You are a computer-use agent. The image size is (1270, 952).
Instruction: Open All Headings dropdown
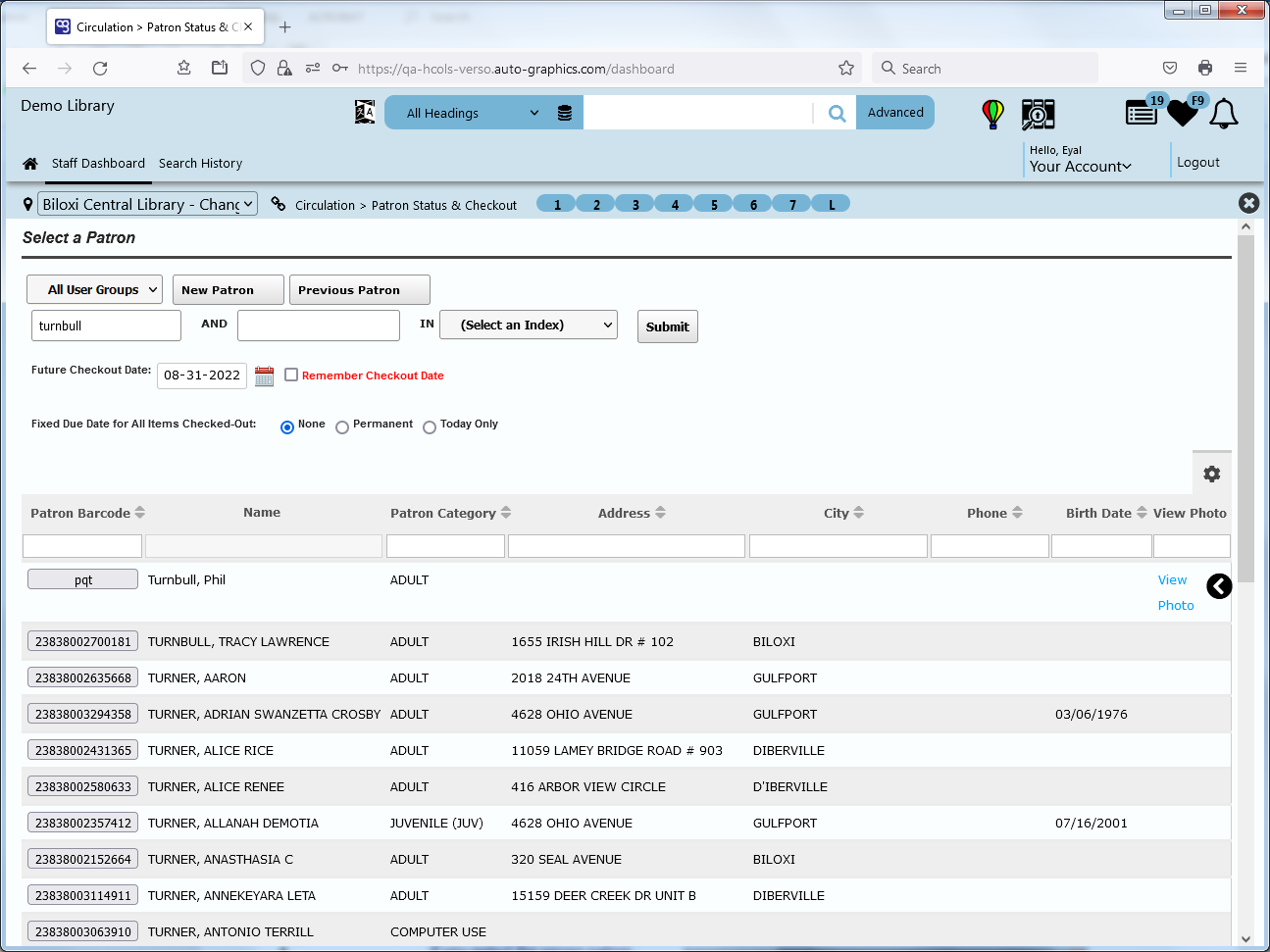pyautogui.click(x=472, y=113)
